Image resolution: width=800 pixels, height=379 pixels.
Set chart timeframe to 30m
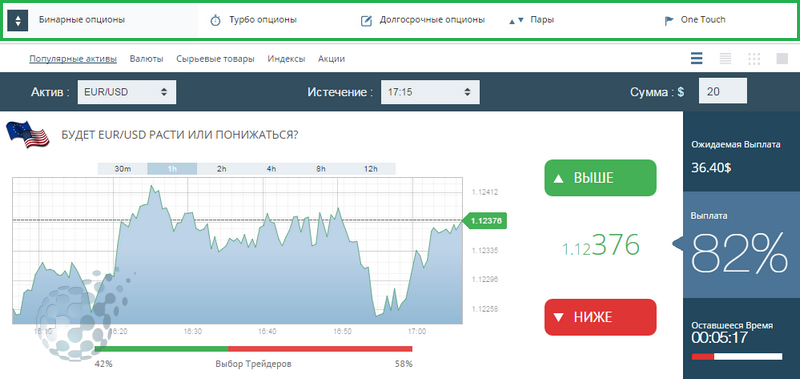point(122,169)
